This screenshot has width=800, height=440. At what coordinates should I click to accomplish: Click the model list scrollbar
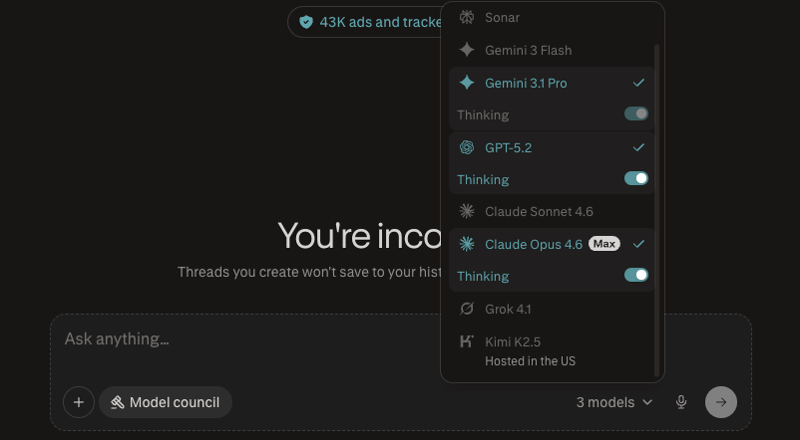pyautogui.click(x=657, y=200)
